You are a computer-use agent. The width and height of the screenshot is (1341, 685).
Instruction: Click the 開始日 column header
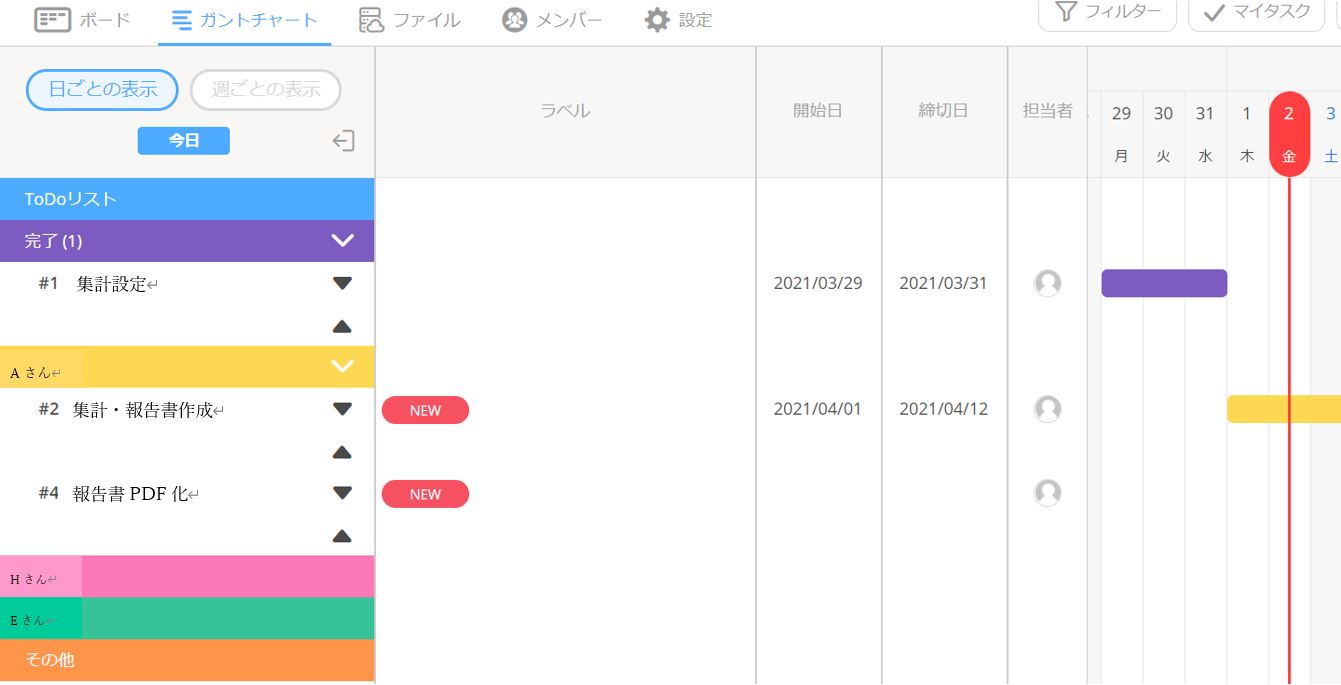coord(818,111)
